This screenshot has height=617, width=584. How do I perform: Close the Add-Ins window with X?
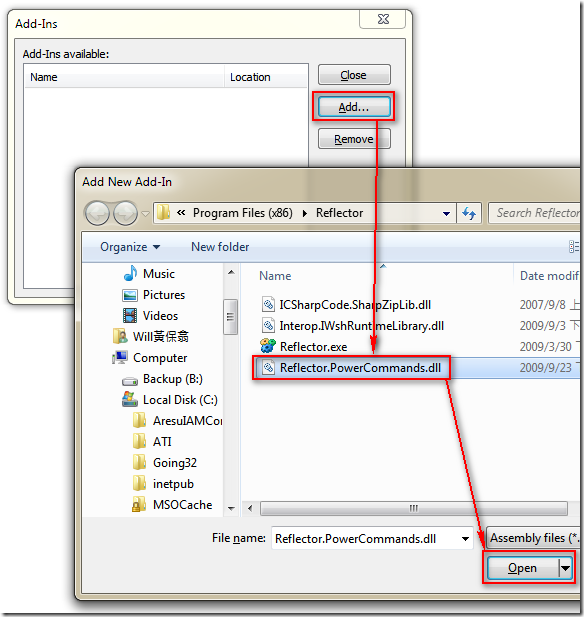383,19
